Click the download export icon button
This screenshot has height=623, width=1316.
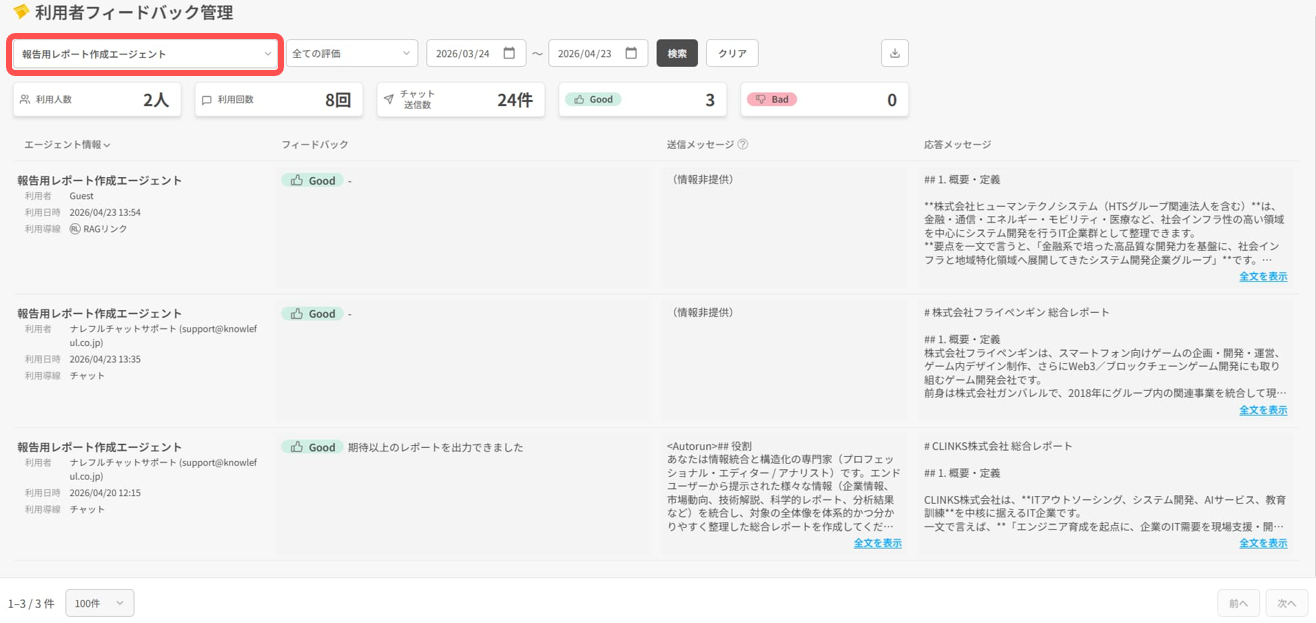click(894, 53)
